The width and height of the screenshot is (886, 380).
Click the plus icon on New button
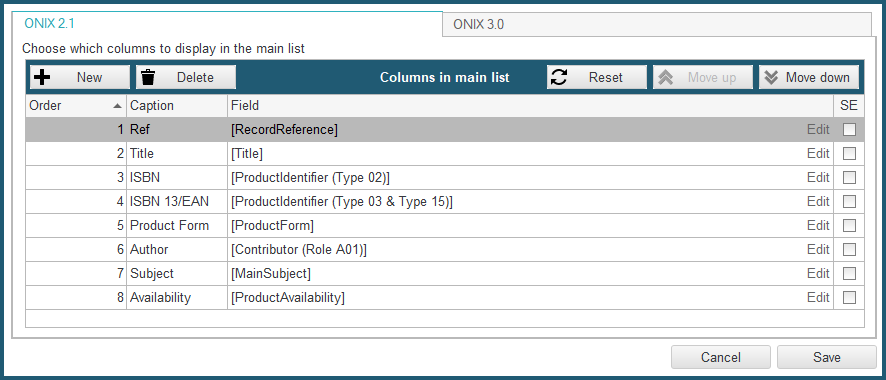click(42, 77)
